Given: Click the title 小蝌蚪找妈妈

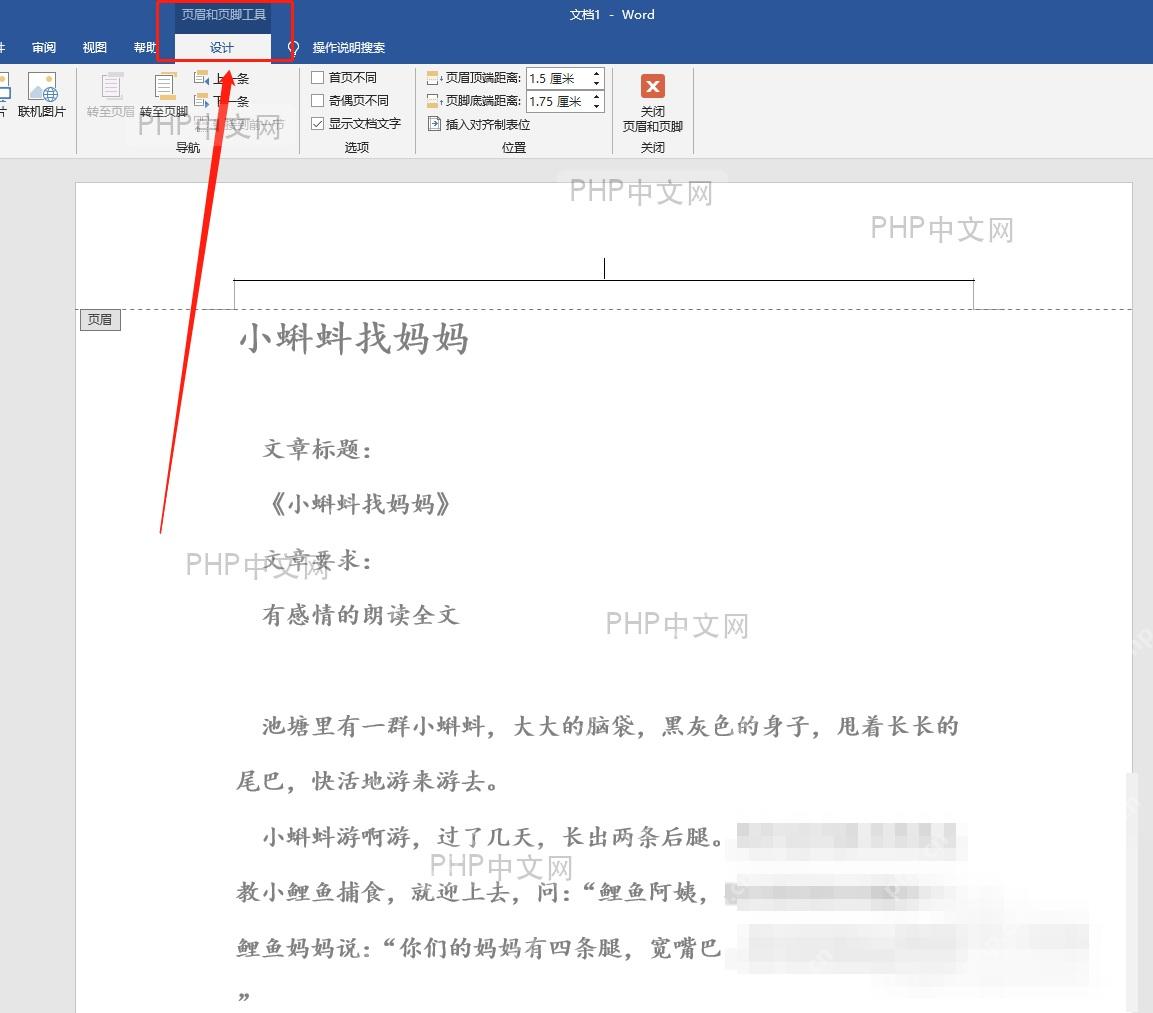Looking at the screenshot, I should pyautogui.click(x=354, y=338).
